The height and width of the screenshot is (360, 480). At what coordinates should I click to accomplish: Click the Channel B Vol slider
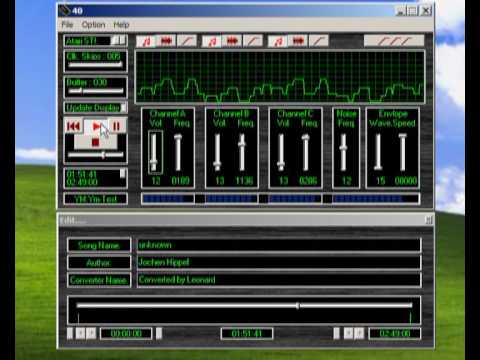tap(217, 152)
